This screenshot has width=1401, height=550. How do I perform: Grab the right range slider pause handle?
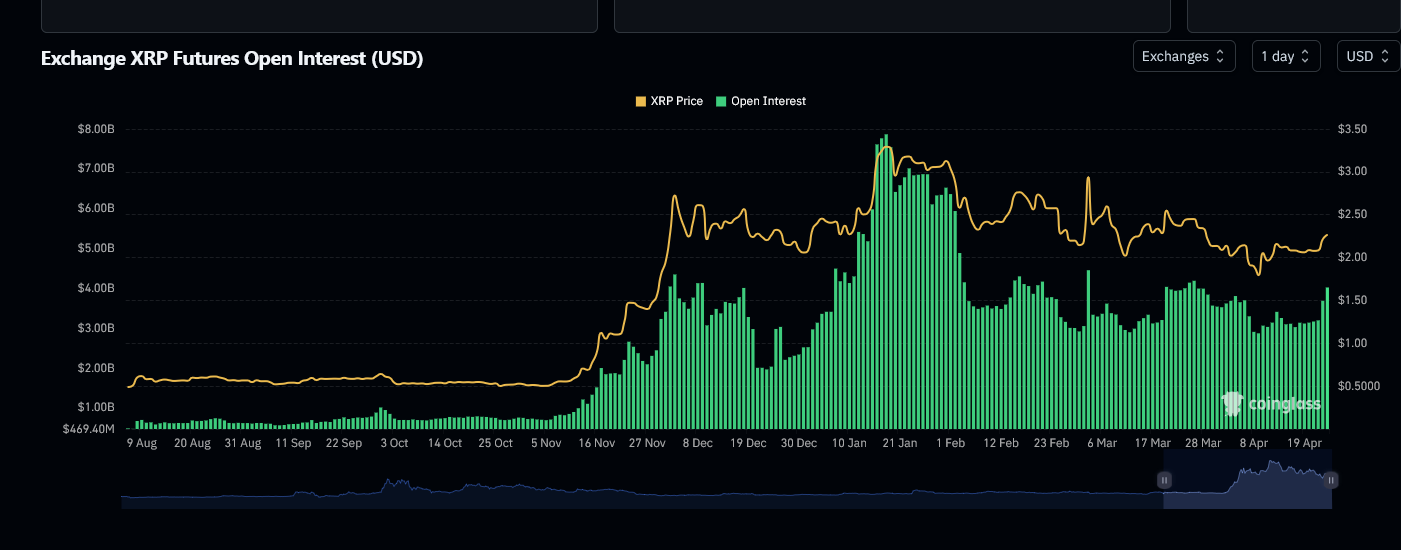1331,480
